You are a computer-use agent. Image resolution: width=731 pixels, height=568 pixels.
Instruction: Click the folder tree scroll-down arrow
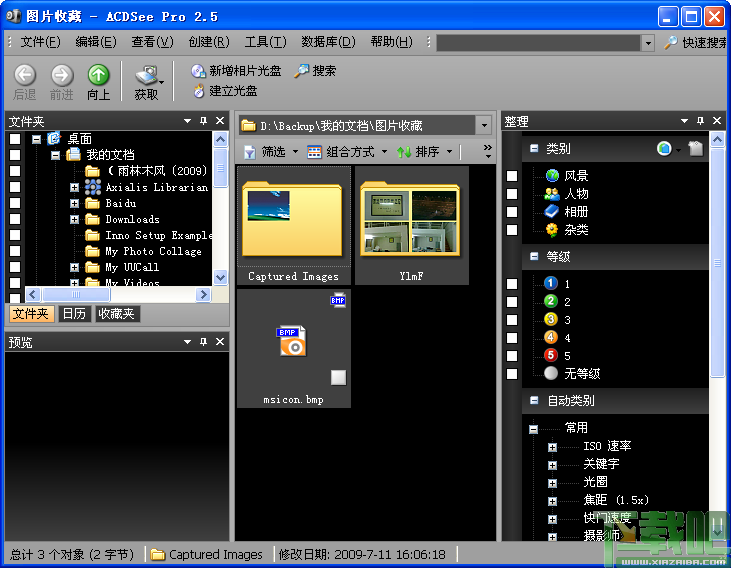pyautogui.click(x=221, y=277)
